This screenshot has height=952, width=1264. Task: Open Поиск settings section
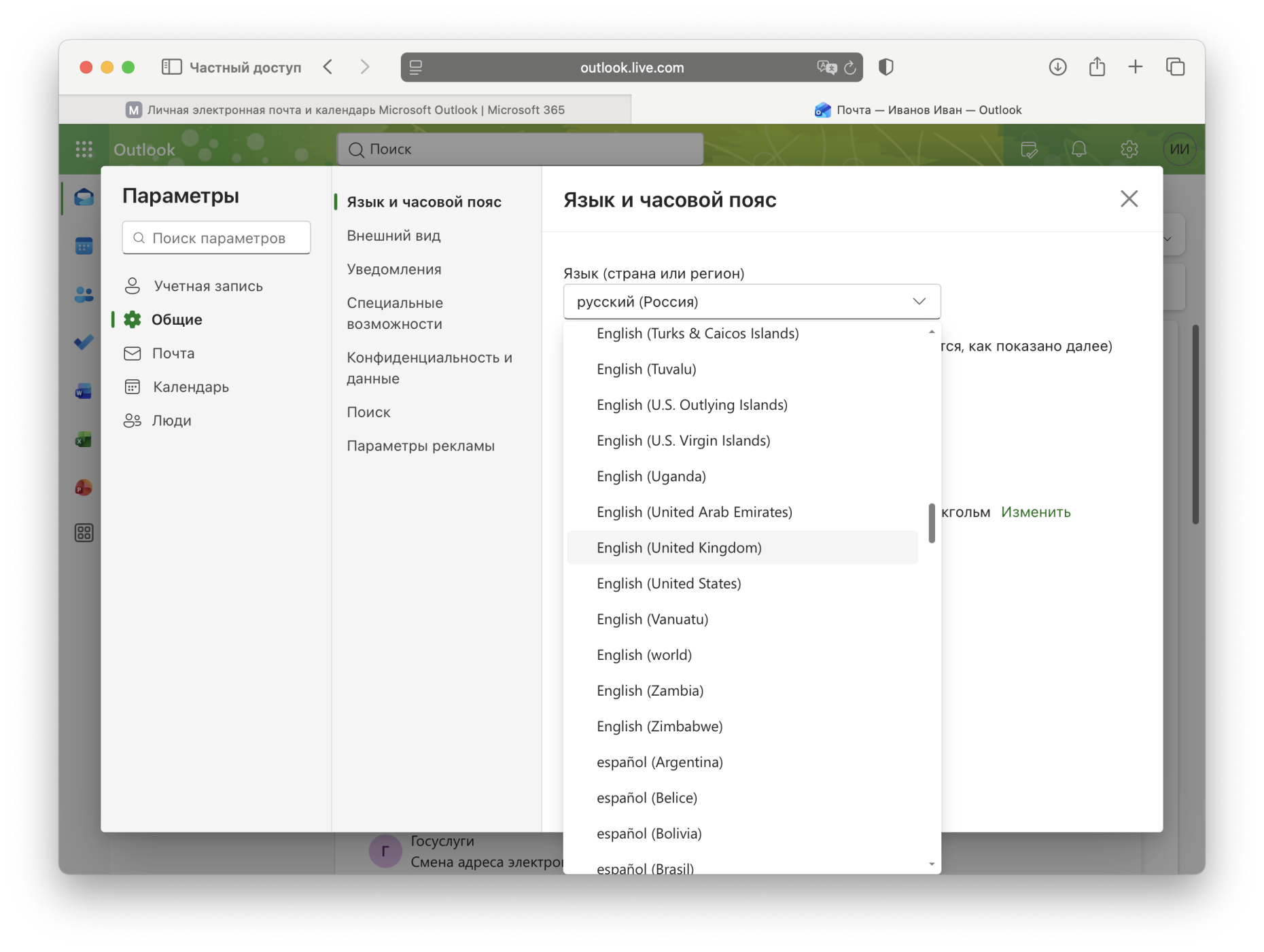click(x=368, y=412)
